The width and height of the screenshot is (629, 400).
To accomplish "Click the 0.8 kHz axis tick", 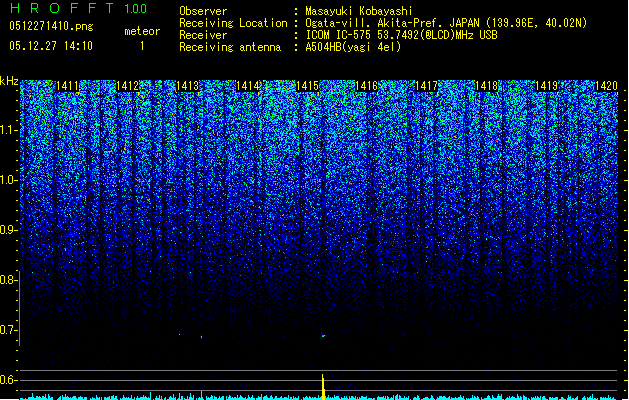I will [9, 280].
